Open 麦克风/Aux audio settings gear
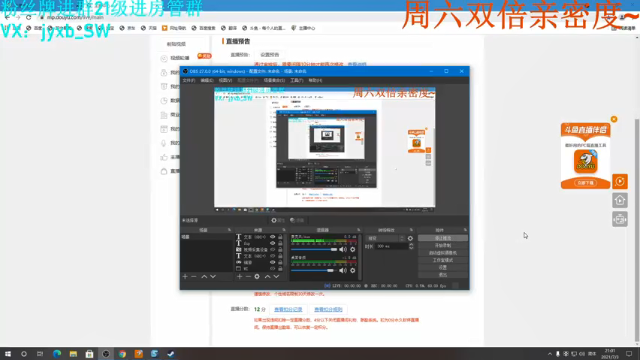The width and height of the screenshot is (640, 360). coord(353,249)
